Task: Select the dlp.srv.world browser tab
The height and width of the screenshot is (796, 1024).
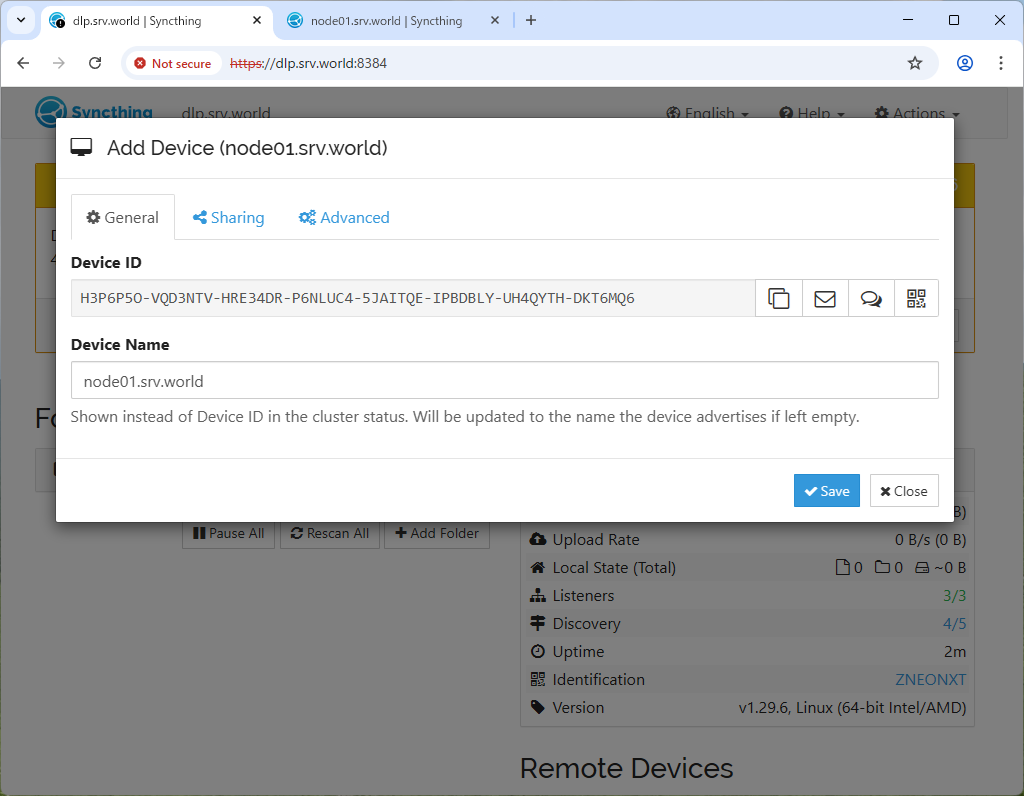Action: point(157,21)
